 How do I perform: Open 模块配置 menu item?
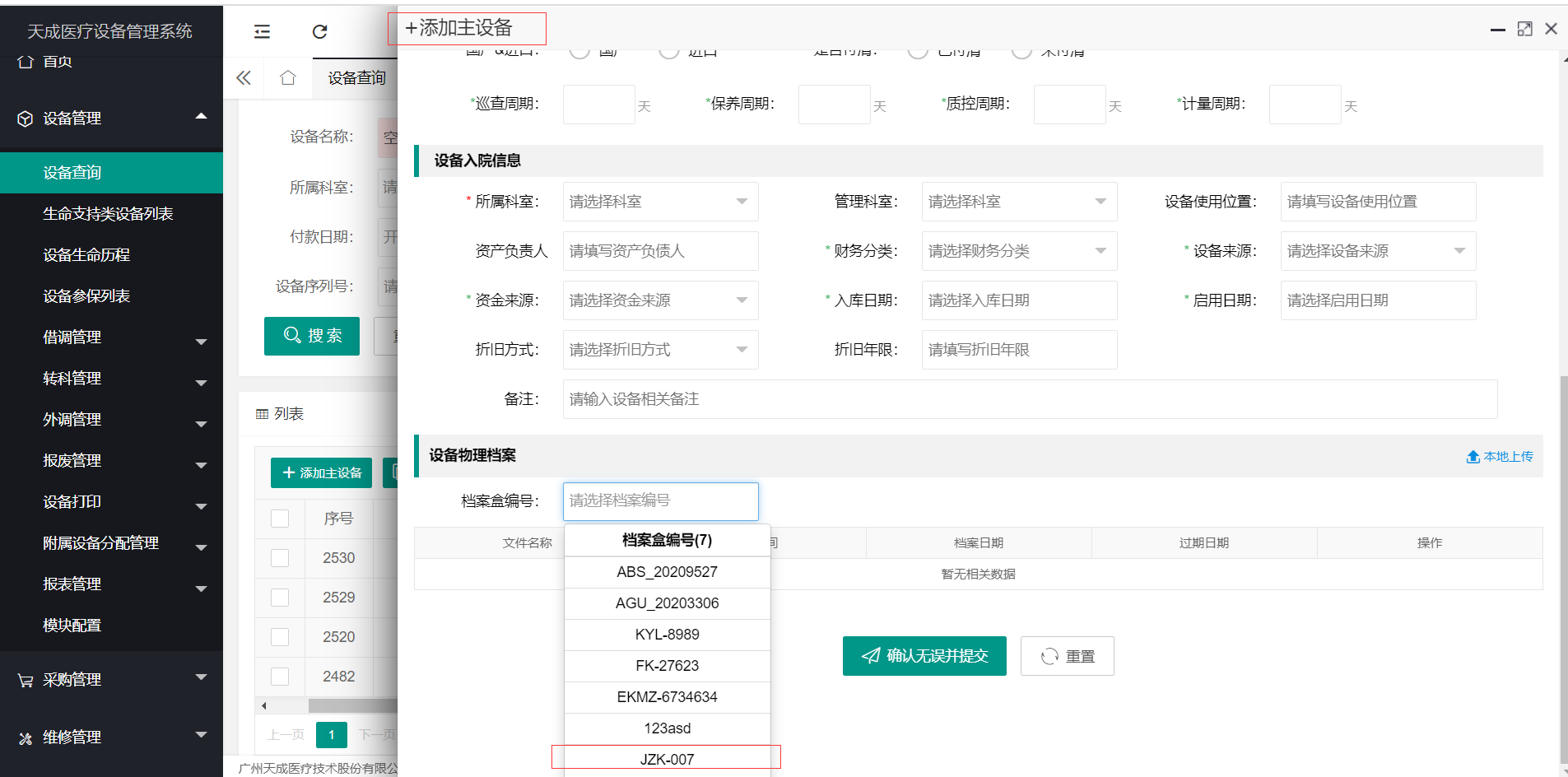(111, 626)
